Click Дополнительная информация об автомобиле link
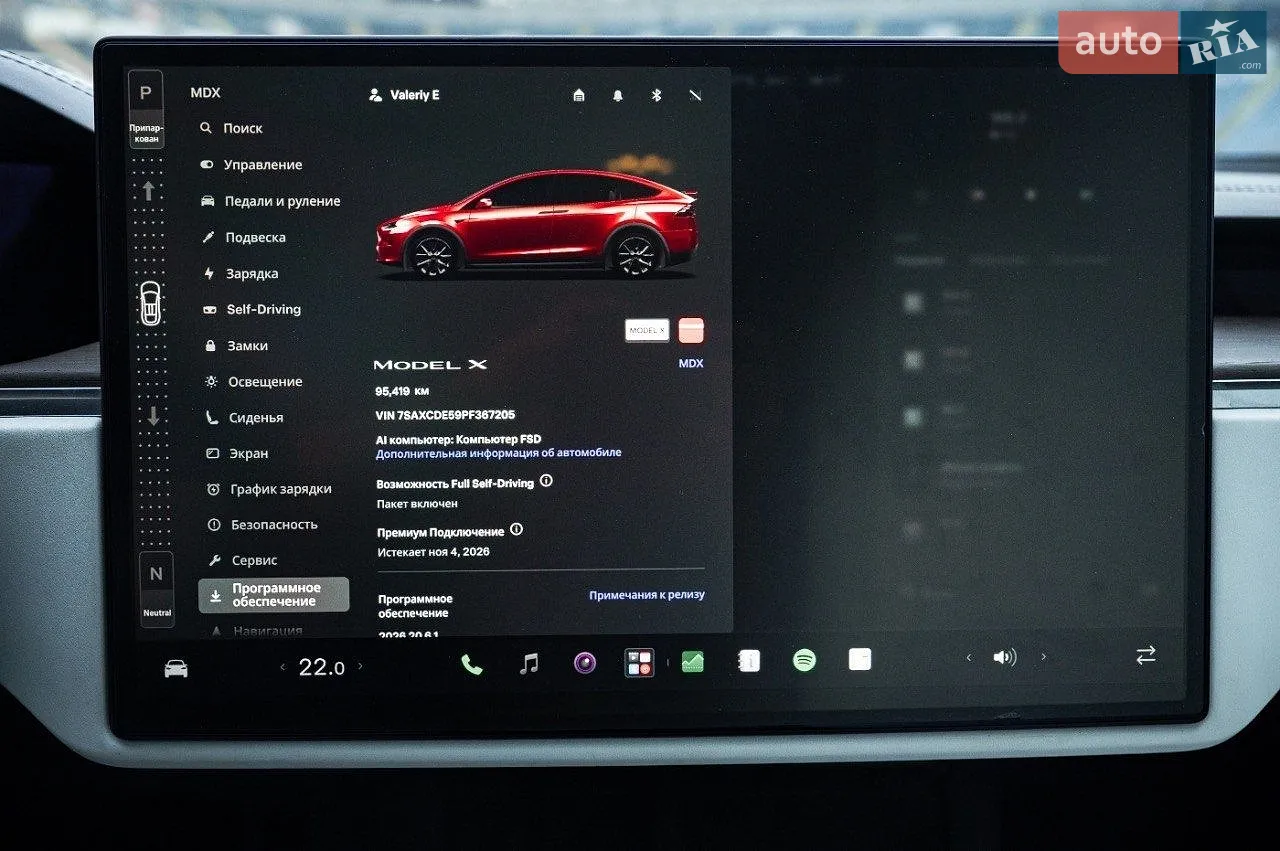The height and width of the screenshot is (851, 1280). click(498, 453)
